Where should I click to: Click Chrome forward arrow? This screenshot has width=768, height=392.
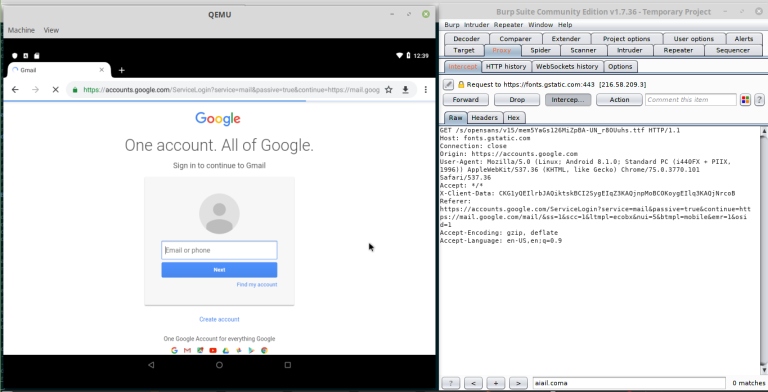pos(35,90)
